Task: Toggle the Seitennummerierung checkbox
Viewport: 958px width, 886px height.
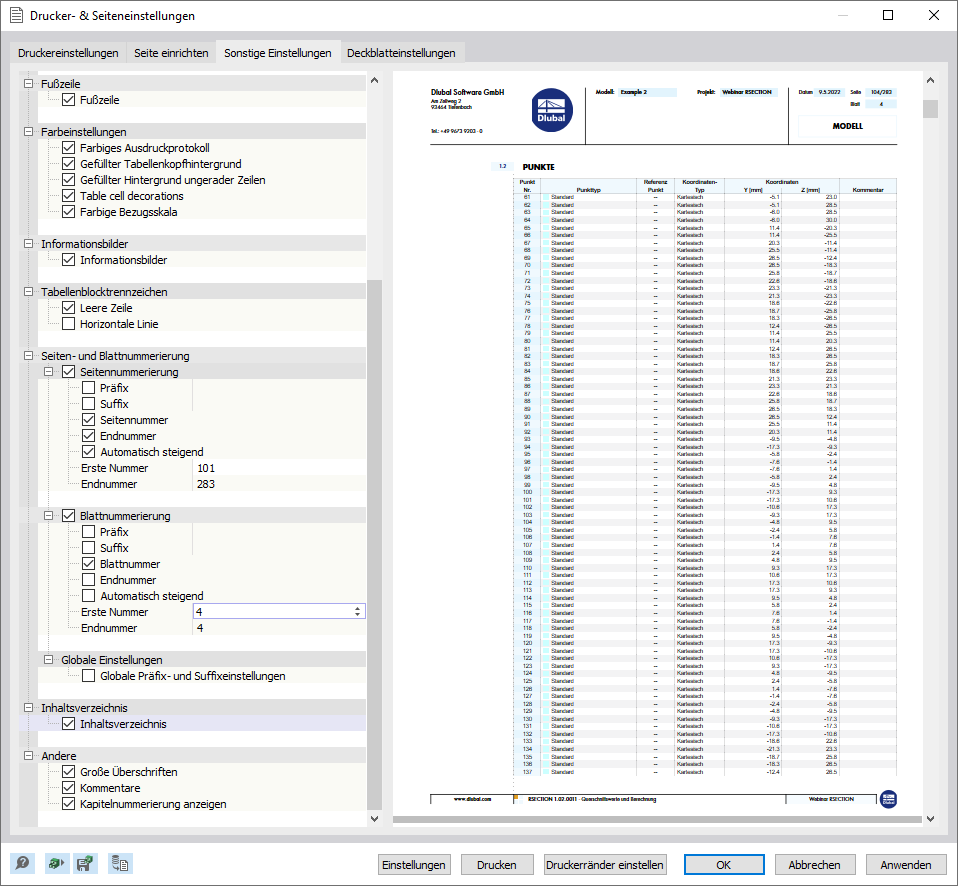Action: tap(68, 372)
